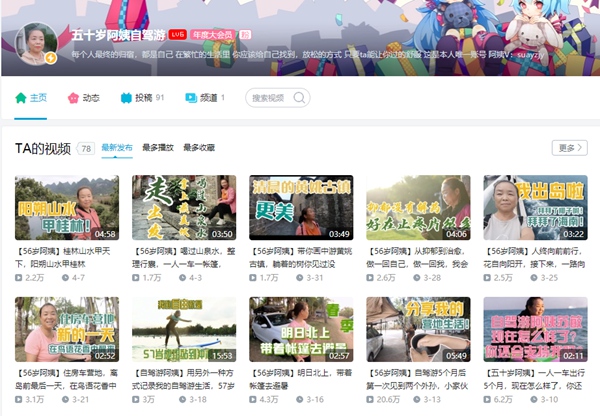The height and width of the screenshot is (416, 600).
Task: Expand the 更多 videos button
Action: [569, 148]
